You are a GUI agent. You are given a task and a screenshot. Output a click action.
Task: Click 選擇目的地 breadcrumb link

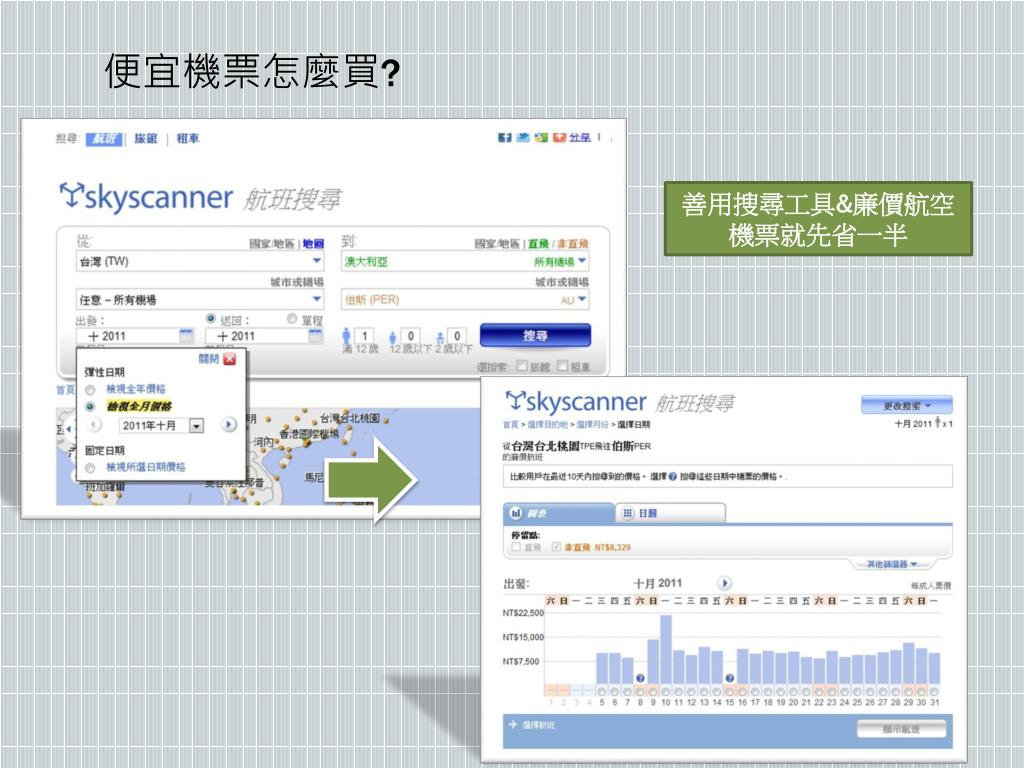[x=548, y=424]
